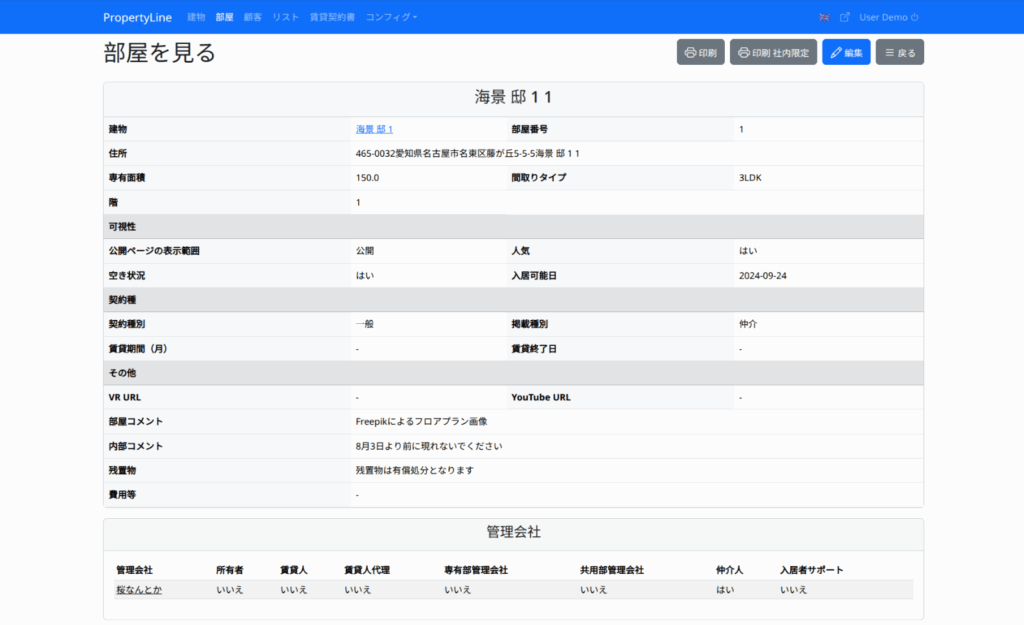The height and width of the screenshot is (625, 1024).
Task: Click the 海景 邸 1 1 card header
Action: tap(513, 98)
